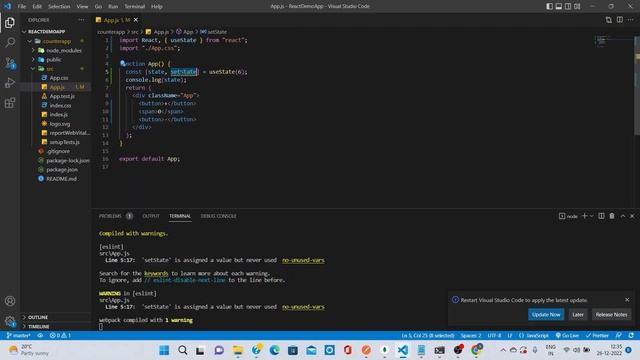
Task: Open index.js file
Action: pos(58,114)
